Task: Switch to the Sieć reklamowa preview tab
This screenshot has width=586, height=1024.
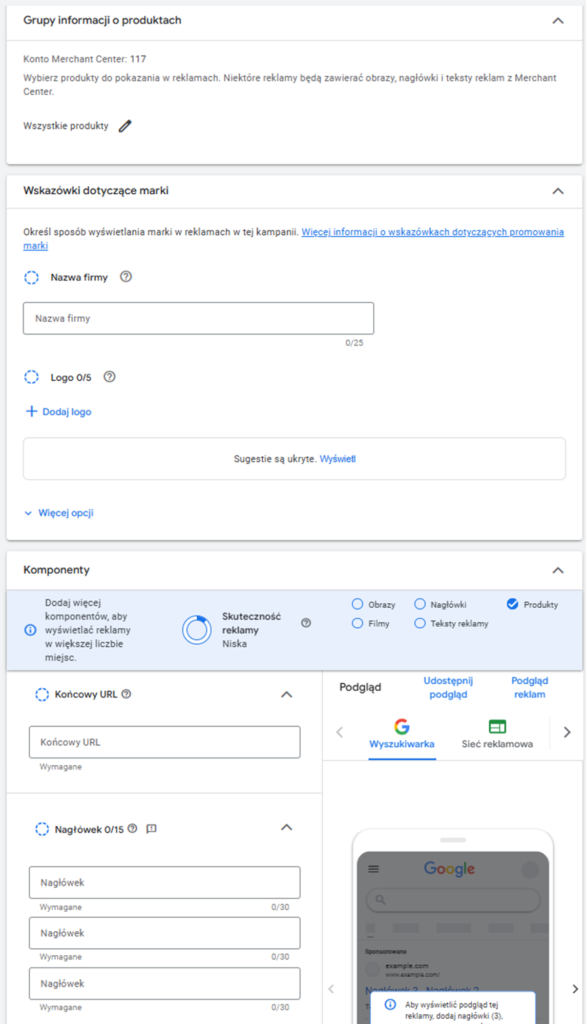Action: click(497, 735)
